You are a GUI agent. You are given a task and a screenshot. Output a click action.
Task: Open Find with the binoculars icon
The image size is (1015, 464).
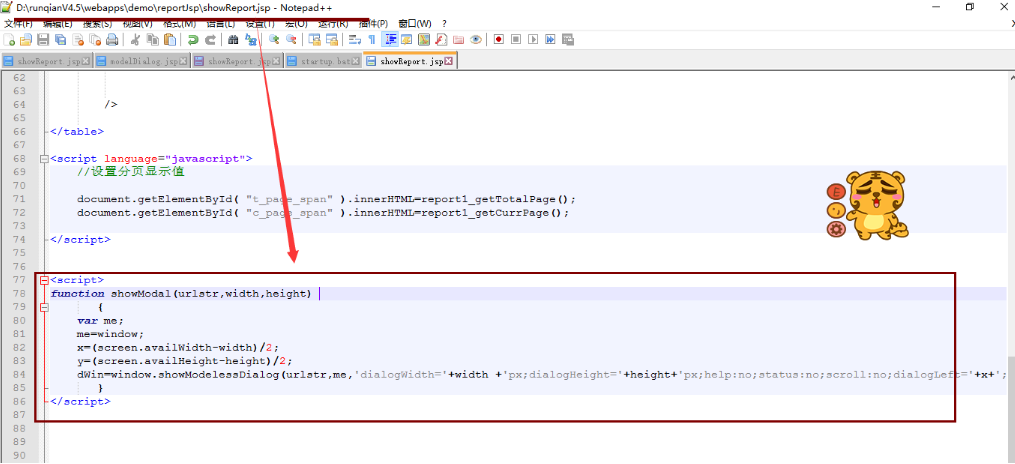(x=233, y=40)
